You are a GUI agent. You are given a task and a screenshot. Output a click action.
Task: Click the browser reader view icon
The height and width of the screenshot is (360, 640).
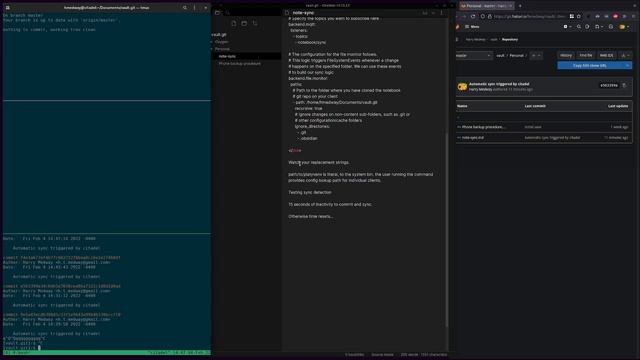pyautogui.click(x=572, y=16)
